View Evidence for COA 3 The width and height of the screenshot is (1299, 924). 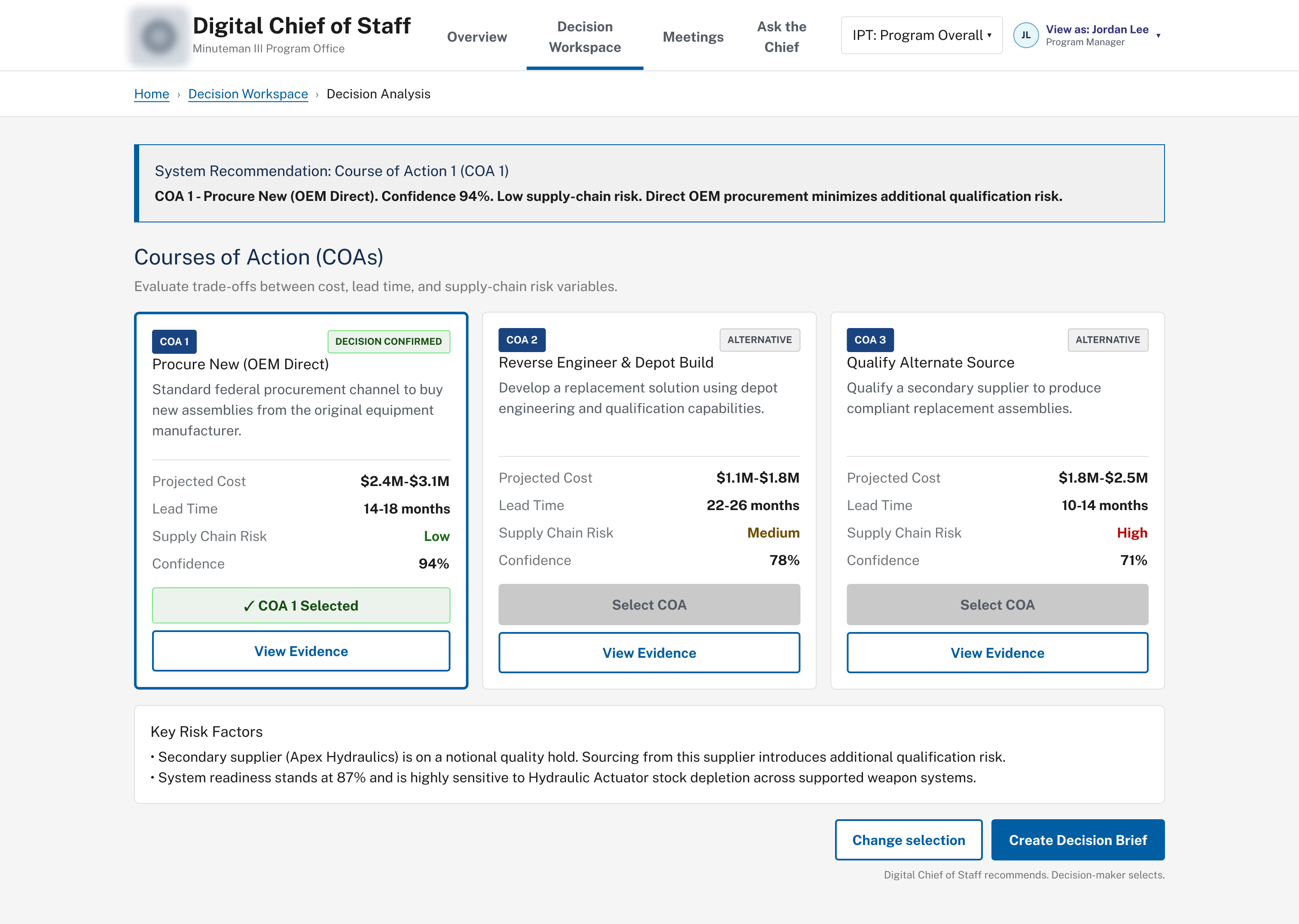pos(997,653)
